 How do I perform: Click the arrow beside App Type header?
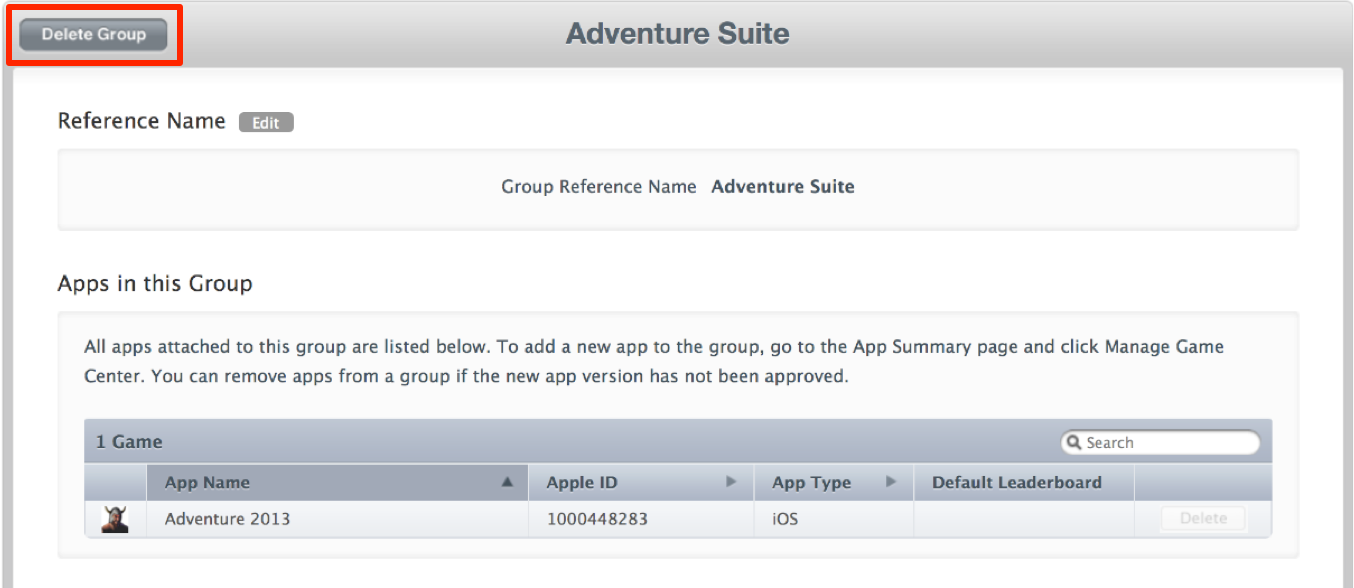pyautogui.click(x=891, y=482)
